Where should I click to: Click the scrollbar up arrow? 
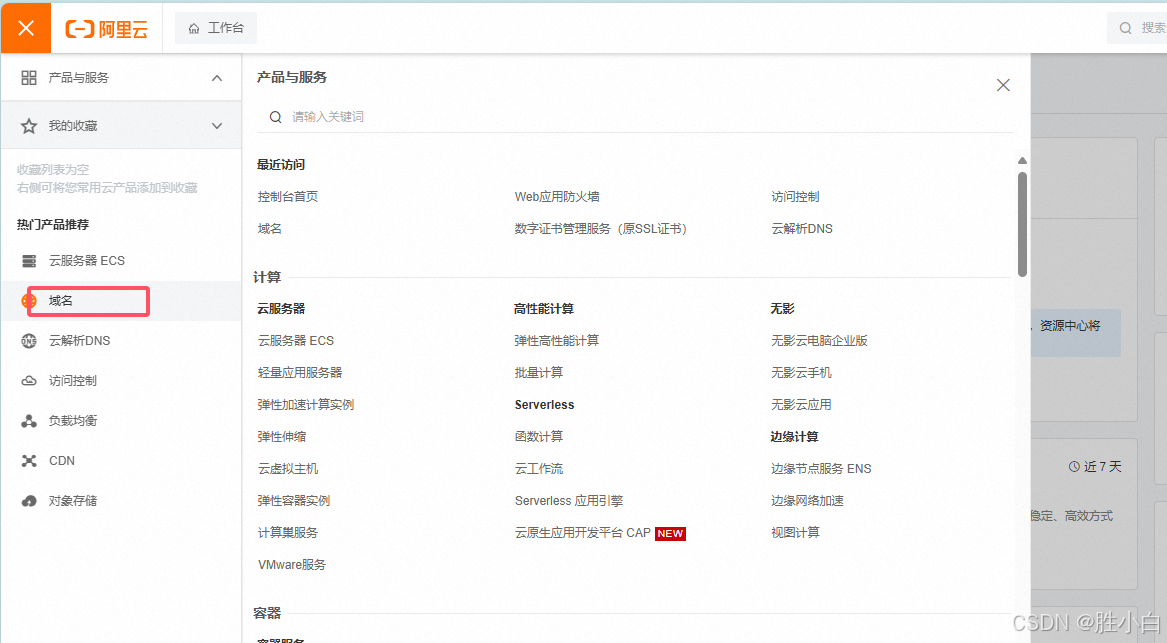[x=1023, y=161]
